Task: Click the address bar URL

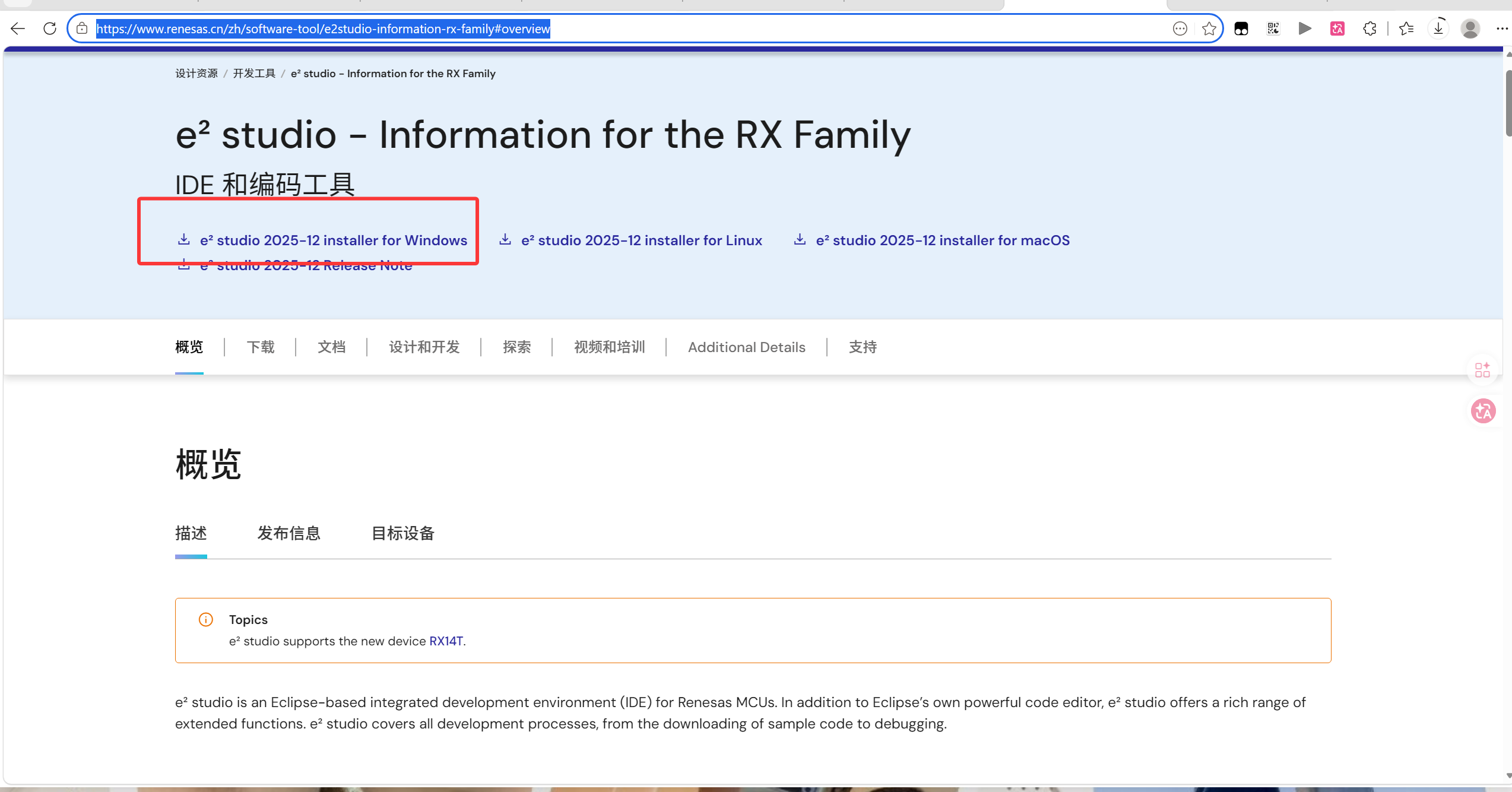Action: click(323, 28)
